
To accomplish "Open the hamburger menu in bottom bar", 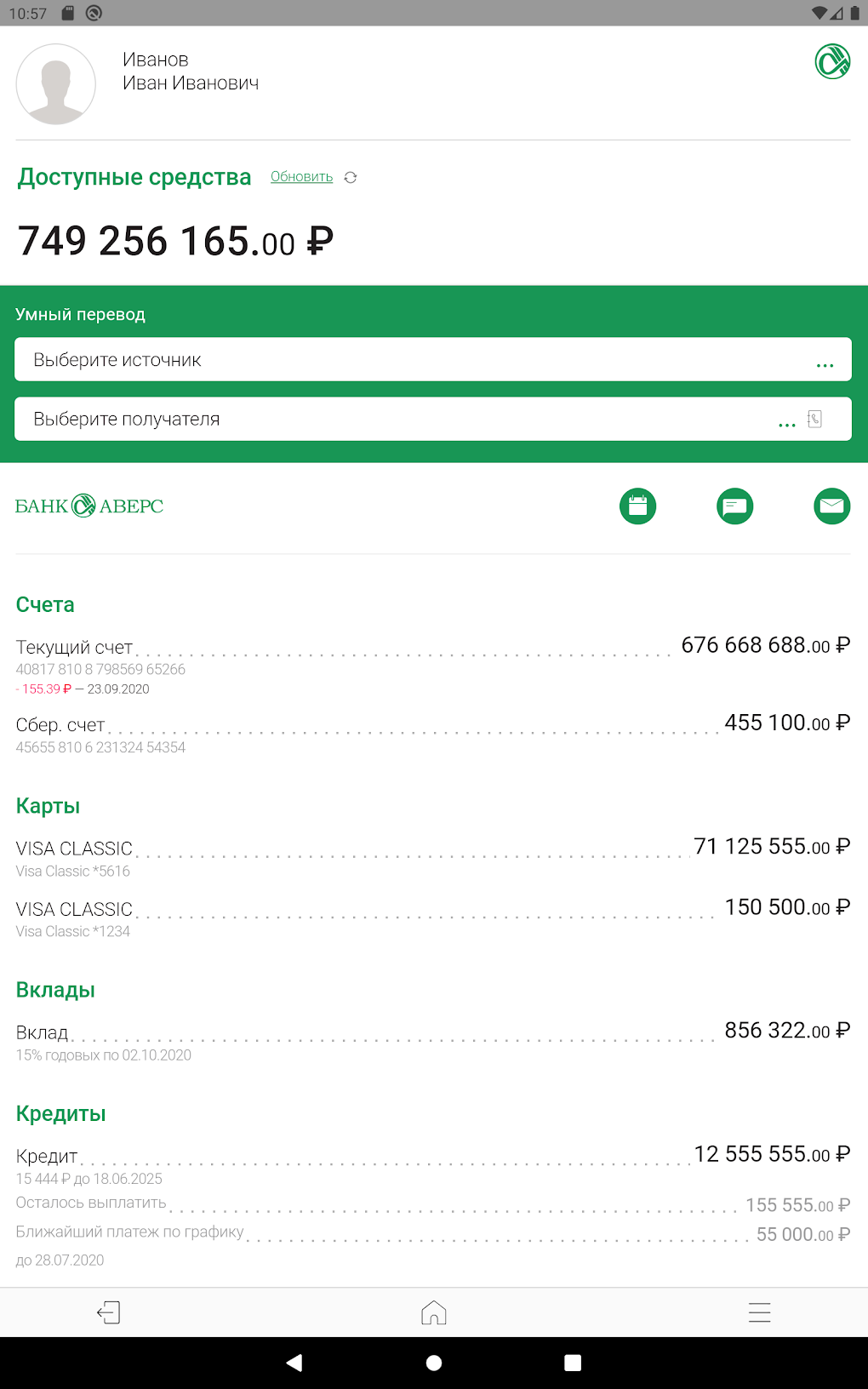I will tap(759, 1312).
